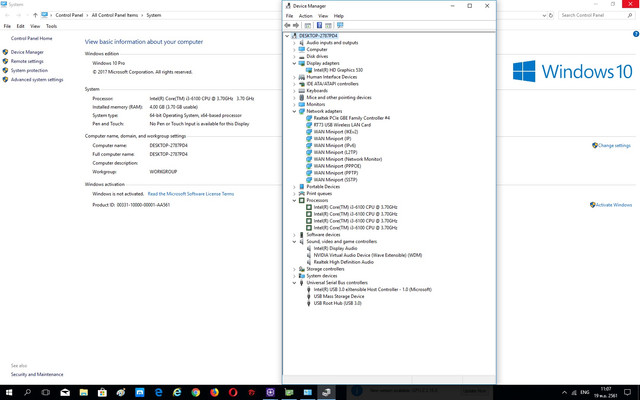Select Mice and other pointing devices label
Screen dimensions: 640x400
click(x=339, y=98)
